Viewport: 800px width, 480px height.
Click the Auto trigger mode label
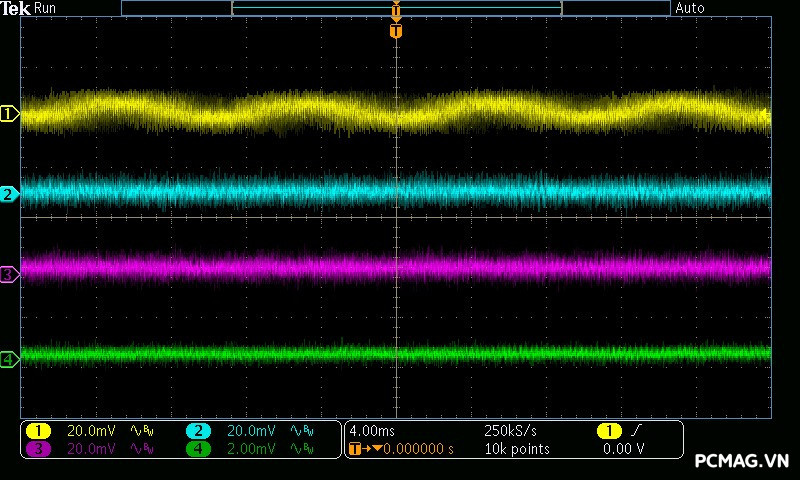[689, 8]
